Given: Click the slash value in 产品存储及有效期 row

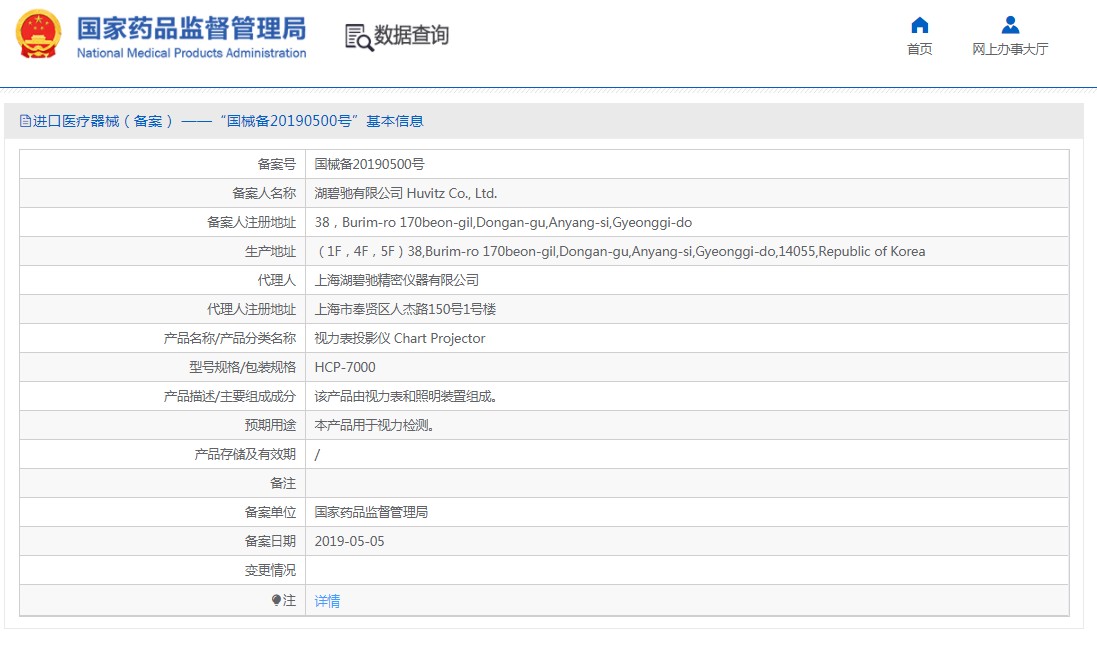Looking at the screenshot, I should pos(318,454).
